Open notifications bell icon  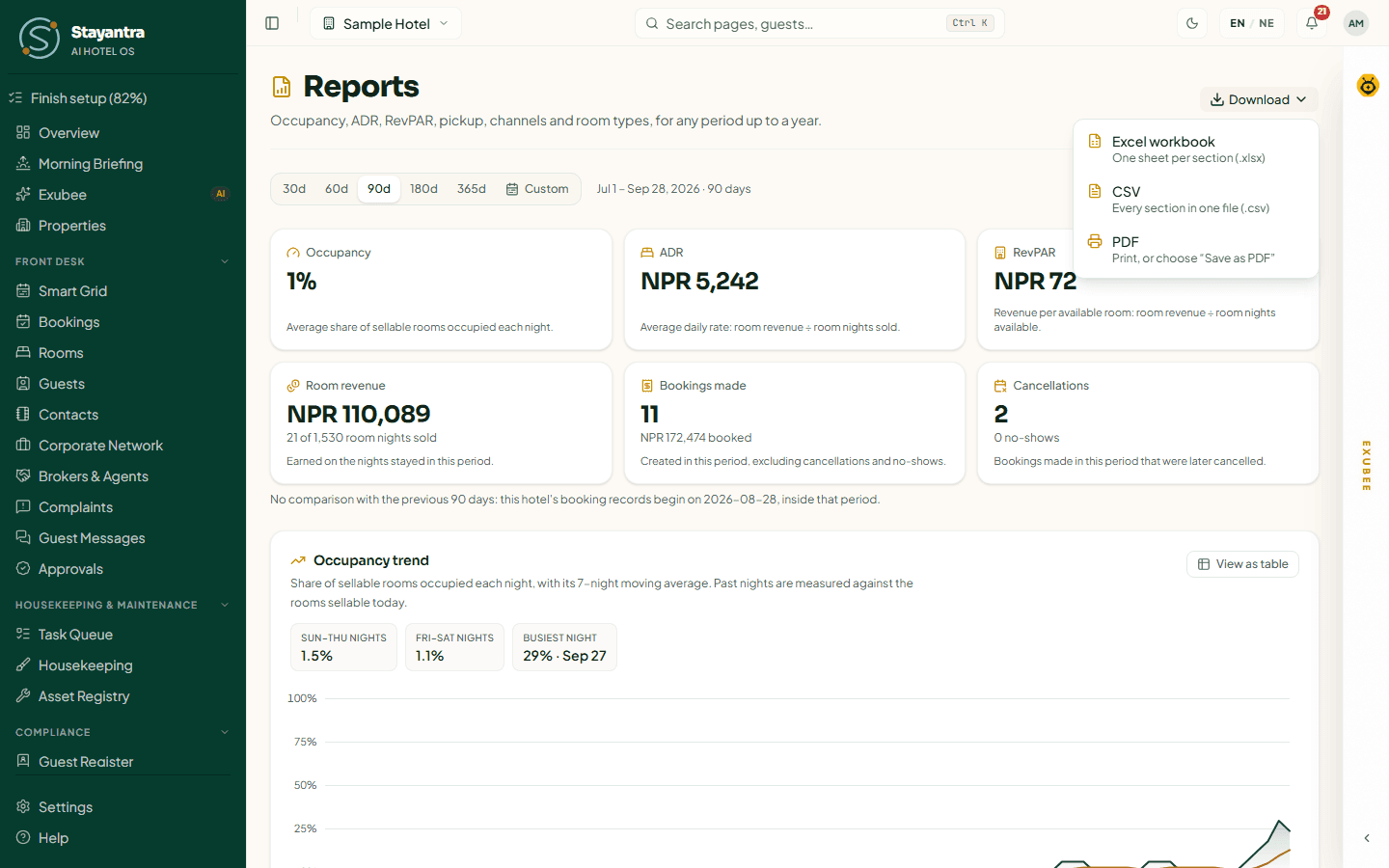pos(1312,23)
